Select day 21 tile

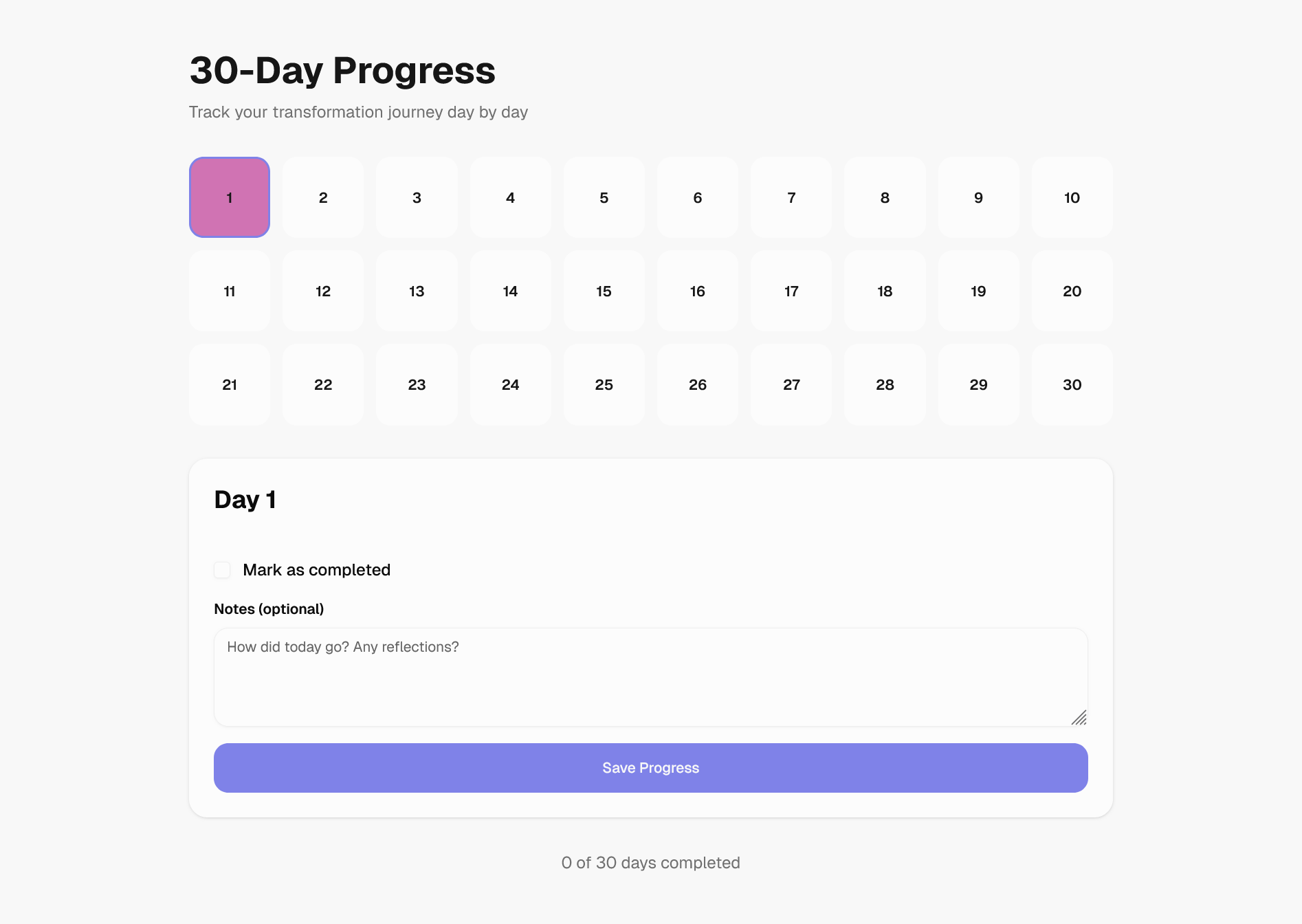click(x=230, y=384)
